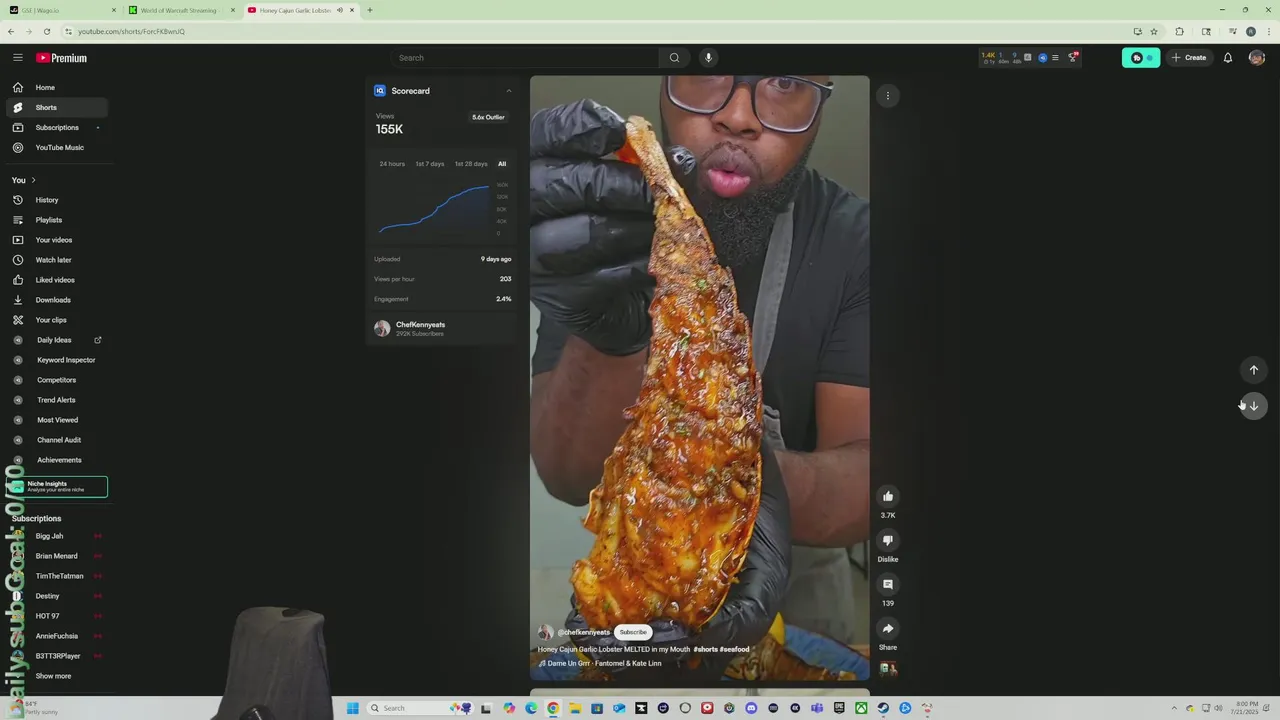Go to Home in the sidebar
This screenshot has height=720, width=1280.
[x=56, y=88]
